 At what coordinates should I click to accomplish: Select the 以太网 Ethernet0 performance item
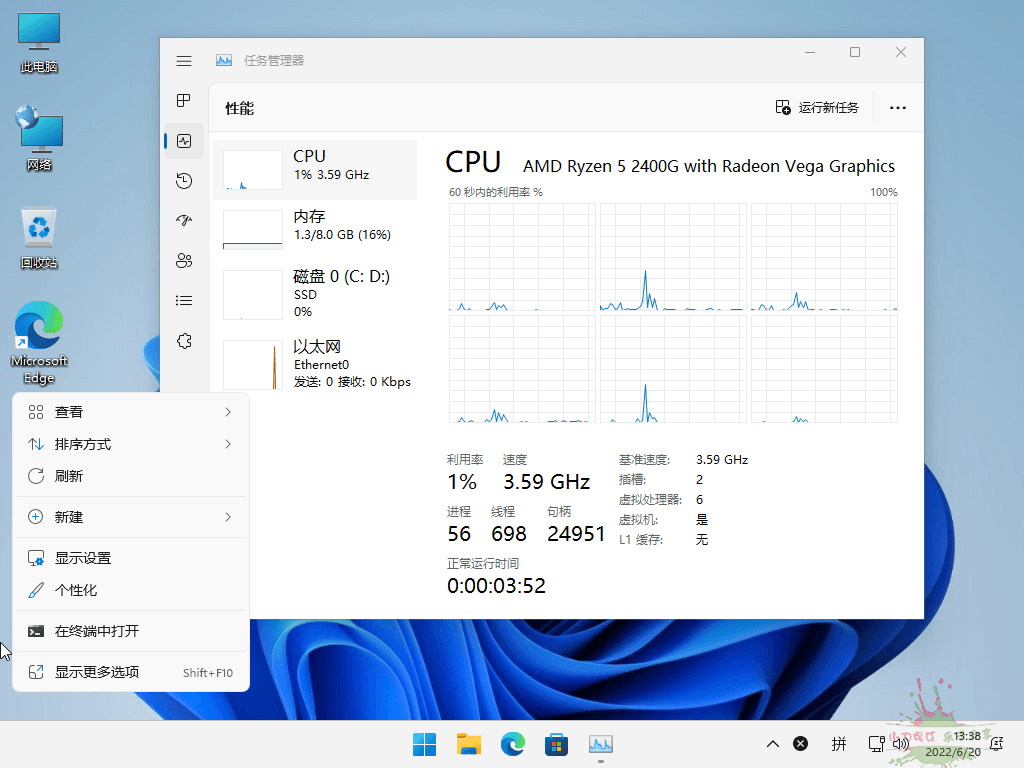tap(314, 362)
